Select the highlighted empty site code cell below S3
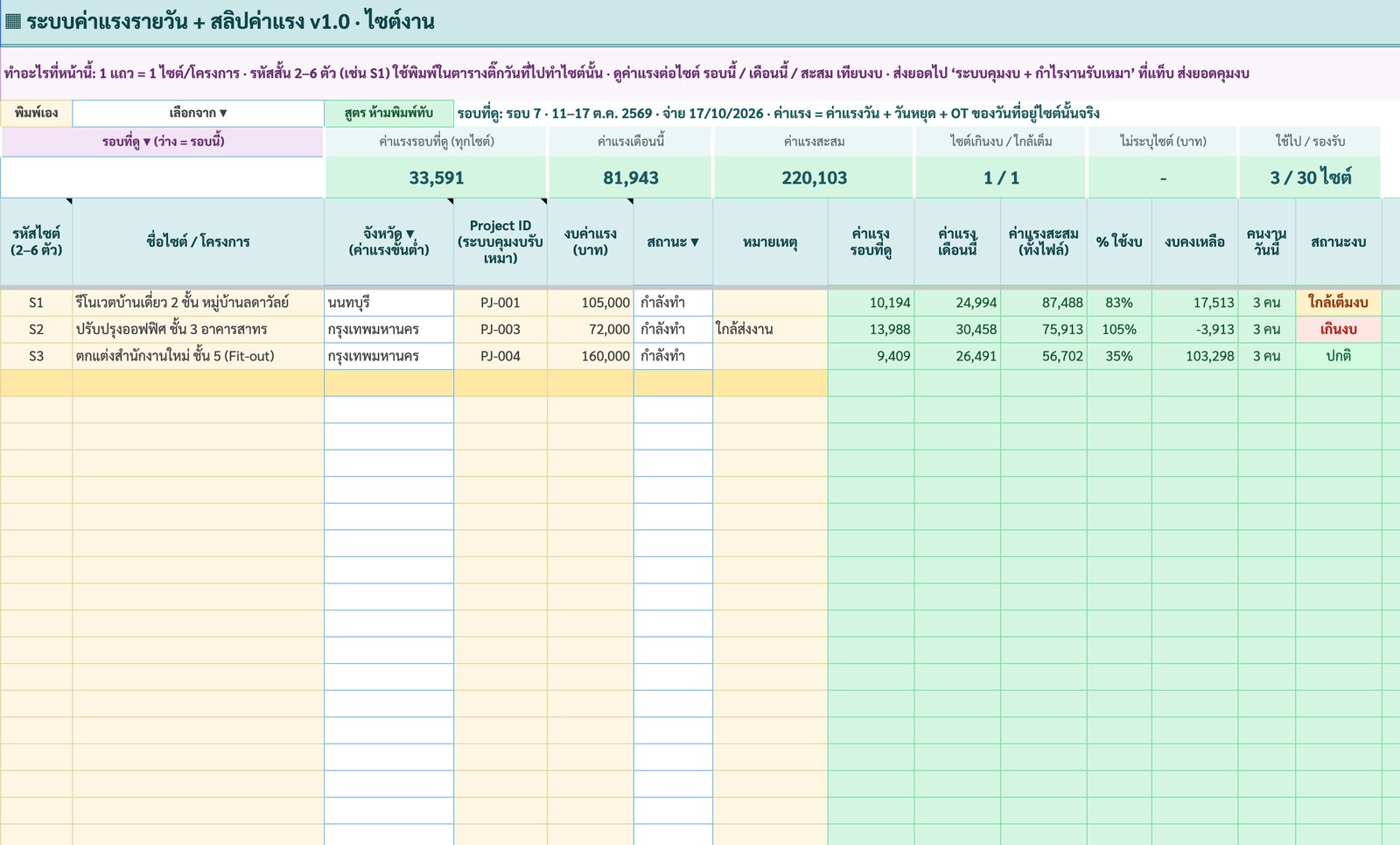The height and width of the screenshot is (845, 1400). [36, 383]
